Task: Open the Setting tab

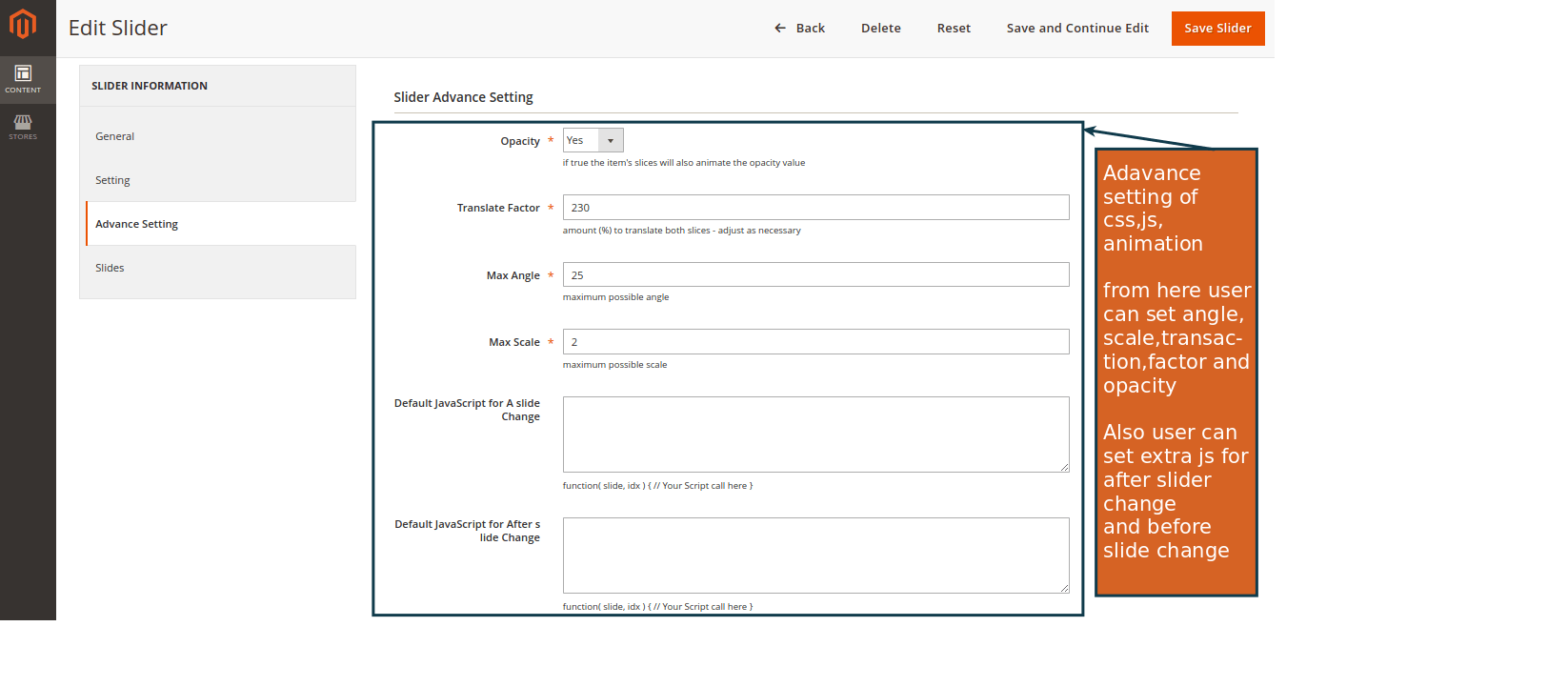Action: (x=112, y=180)
